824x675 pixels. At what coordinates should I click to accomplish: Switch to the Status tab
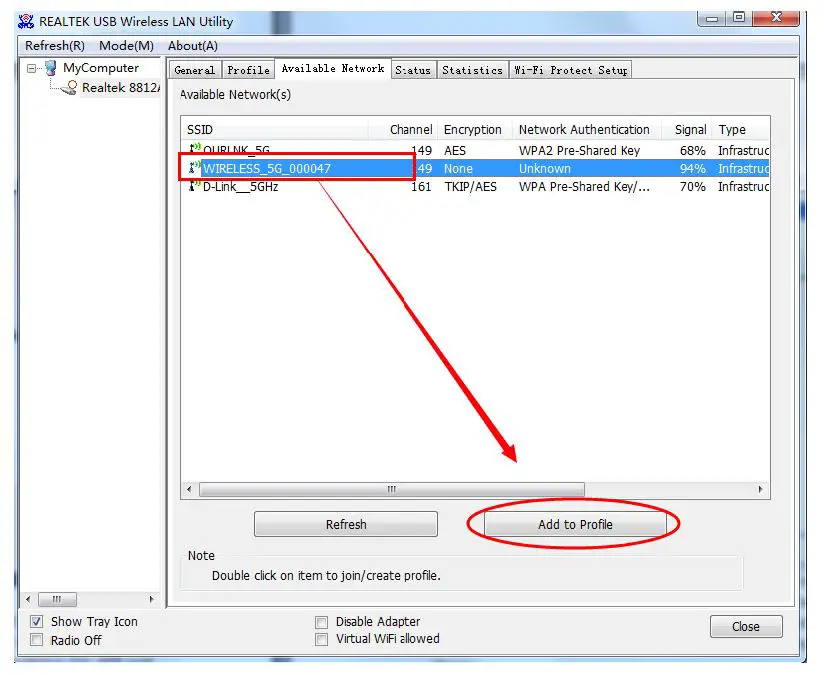click(x=413, y=70)
